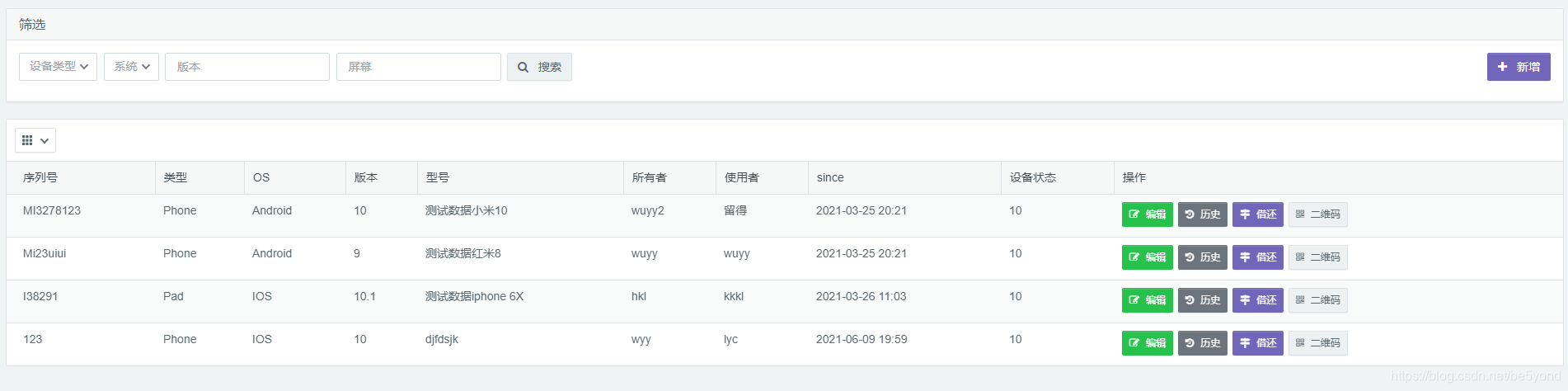Click version cell 10.1
Image resolution: width=1568 pixels, height=391 pixels.
point(364,296)
